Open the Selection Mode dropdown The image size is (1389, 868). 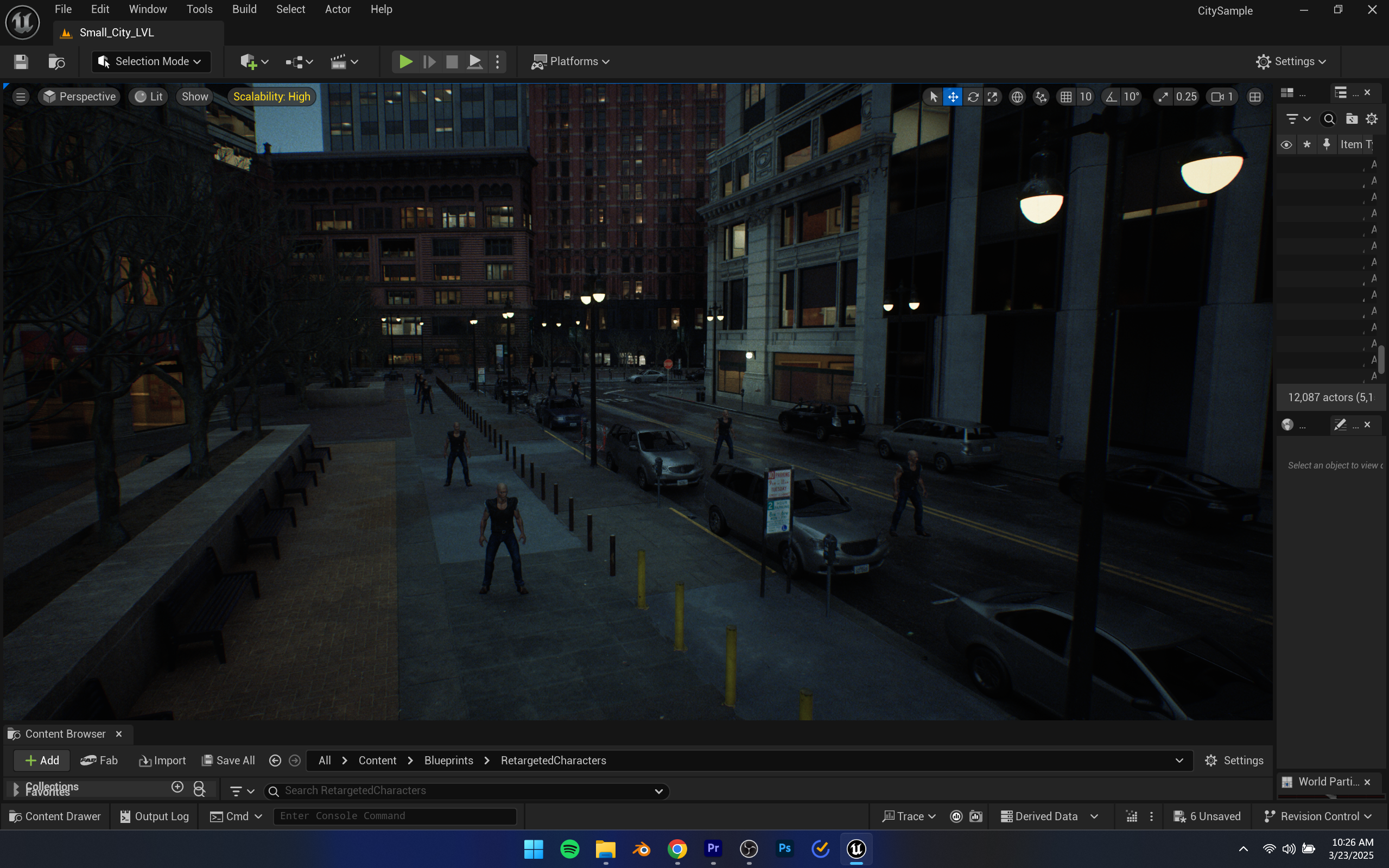click(x=151, y=61)
